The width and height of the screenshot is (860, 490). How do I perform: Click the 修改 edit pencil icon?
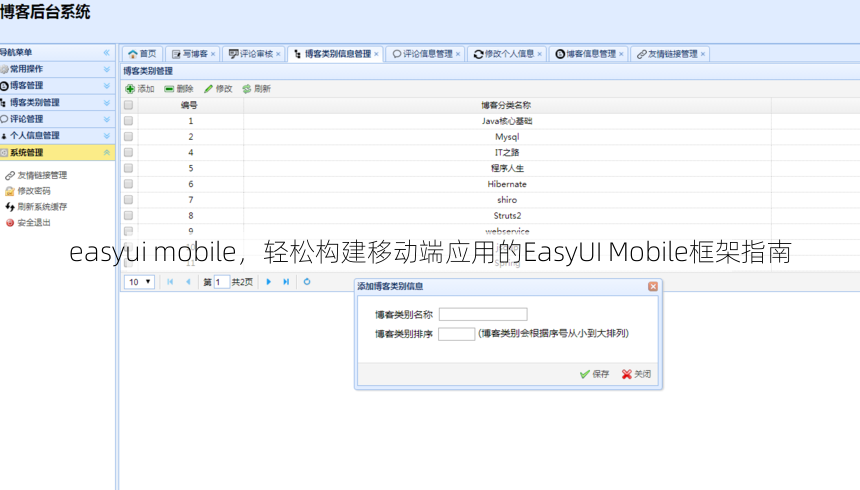(x=208, y=89)
